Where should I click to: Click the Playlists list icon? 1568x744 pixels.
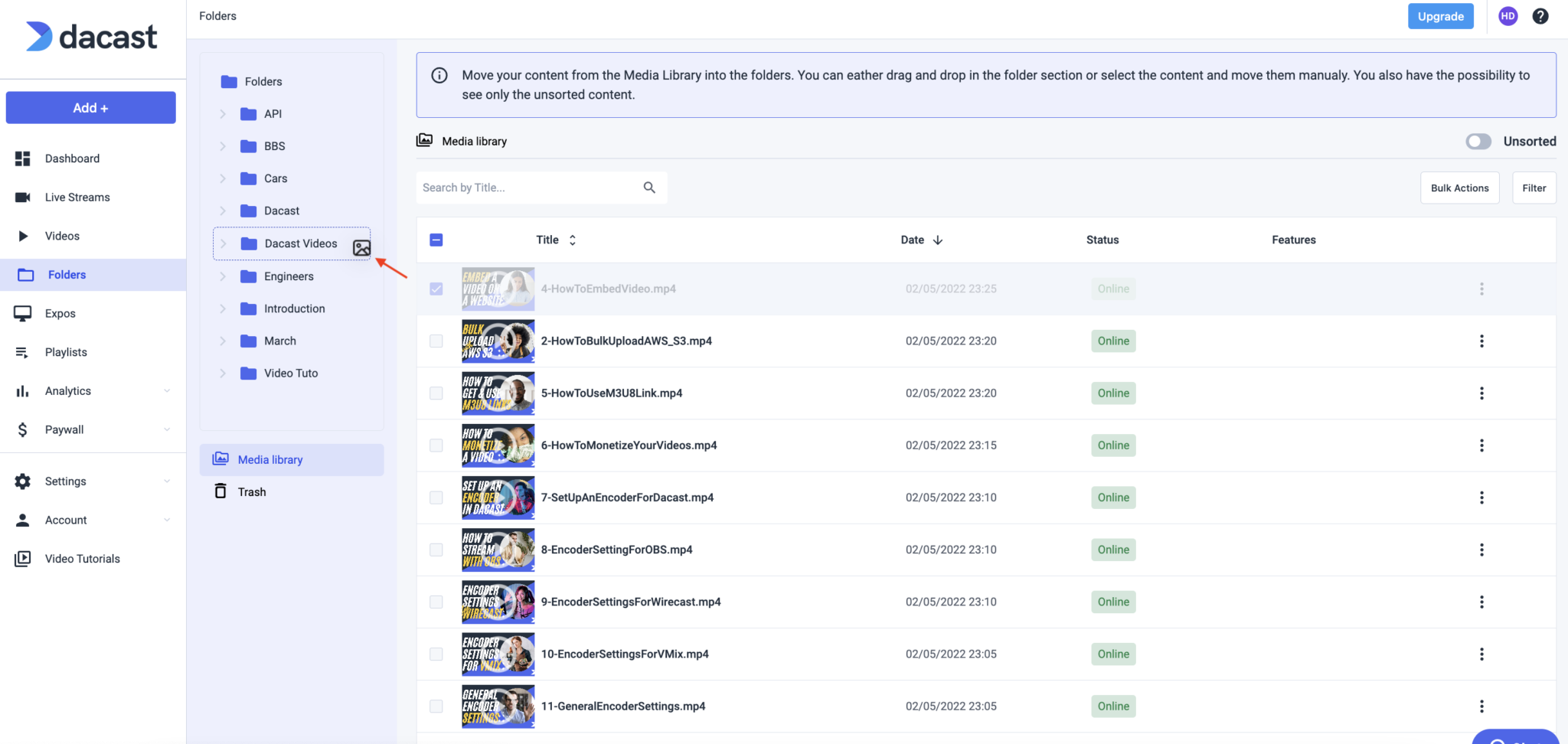point(22,352)
